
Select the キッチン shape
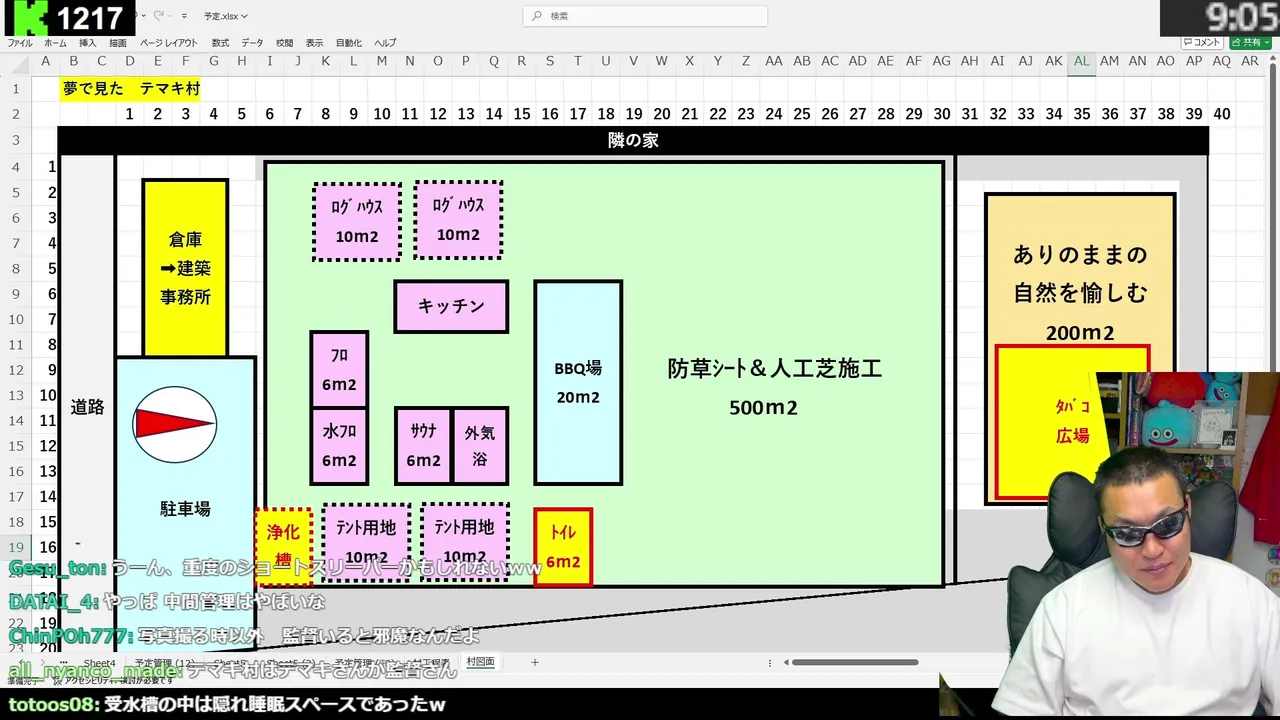pos(451,306)
